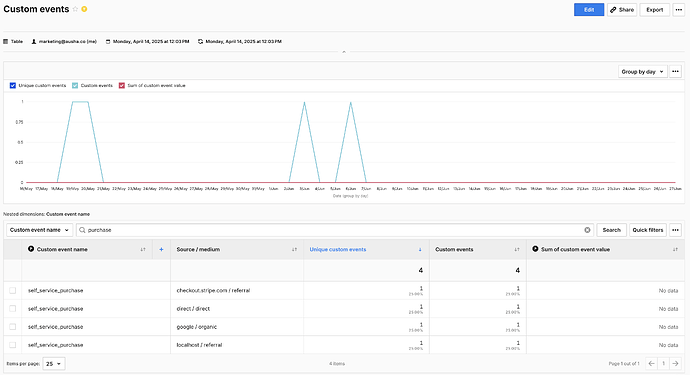690x375 pixels.
Task: Sort by Custom events column arrows
Action: (x=517, y=250)
